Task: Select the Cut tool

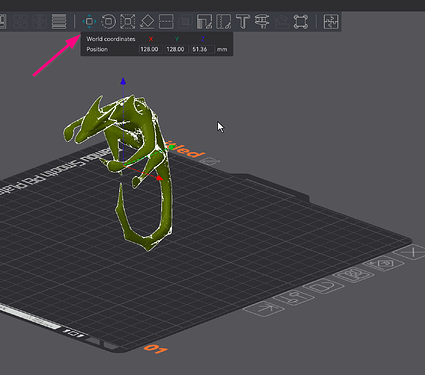Action: pos(166,22)
